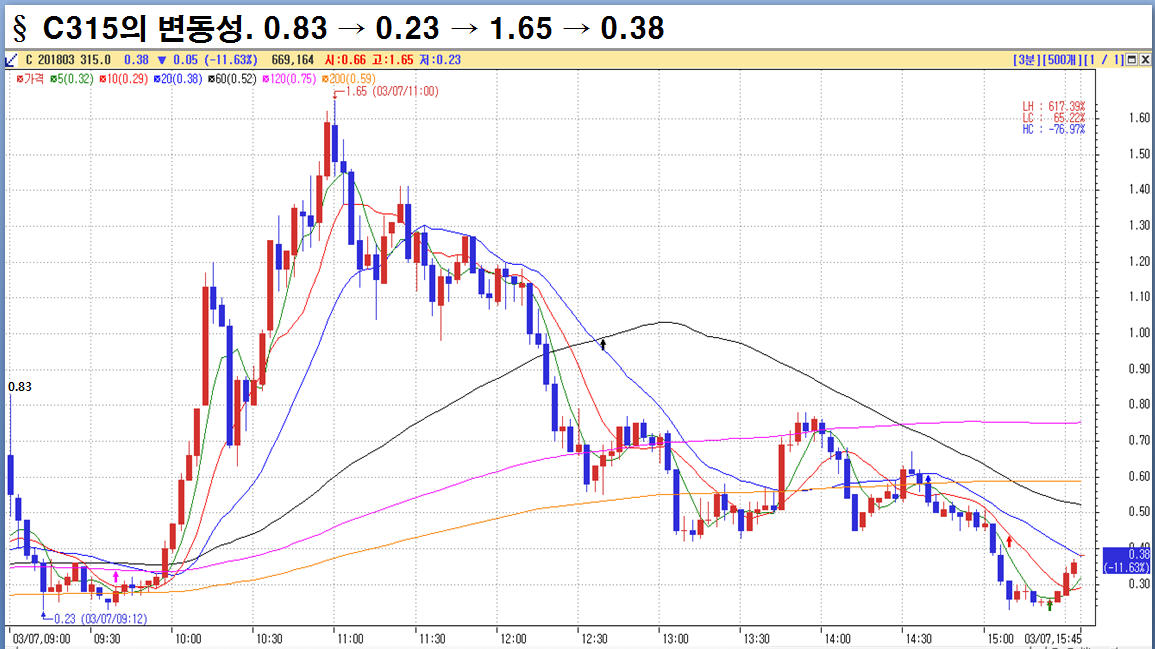Click the maximize chart pane icon

(x=1131, y=59)
